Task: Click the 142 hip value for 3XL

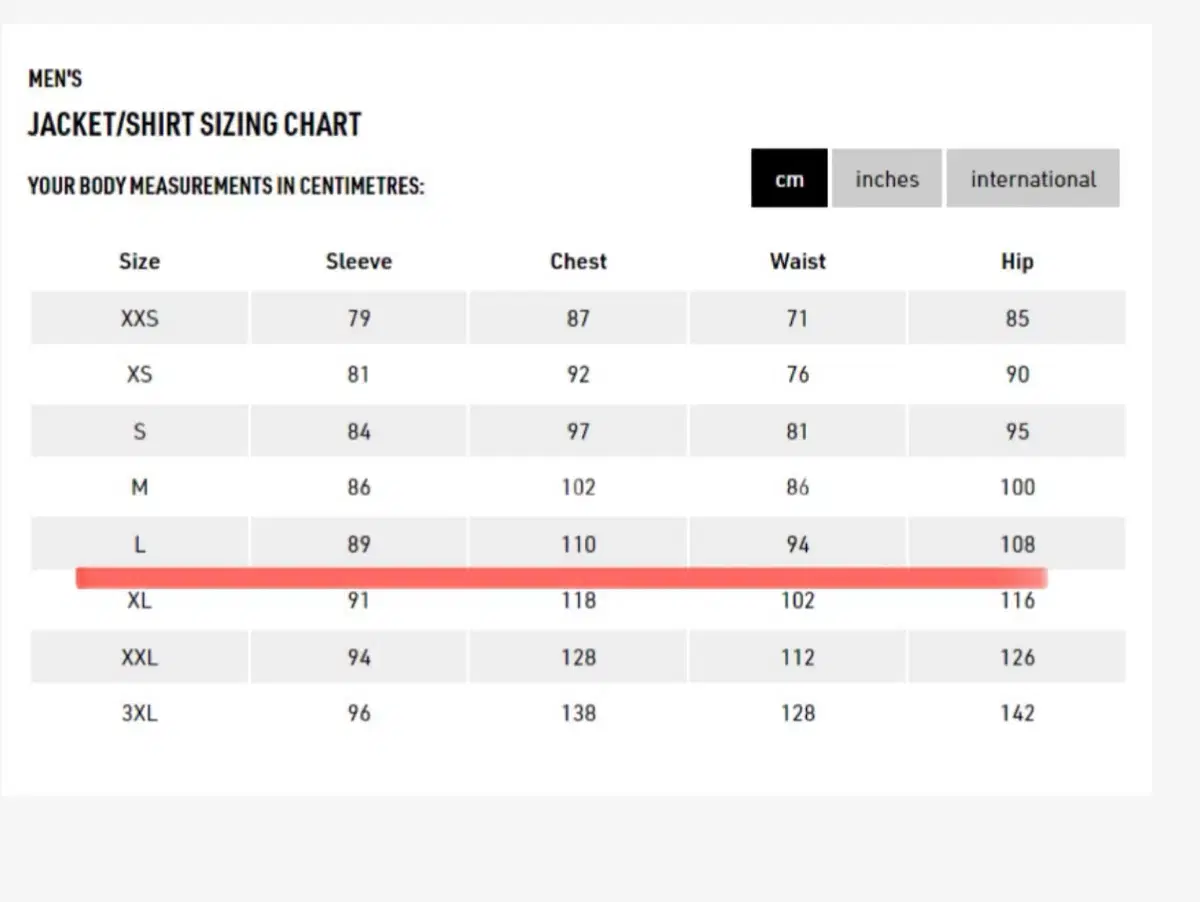Action: 1017,714
